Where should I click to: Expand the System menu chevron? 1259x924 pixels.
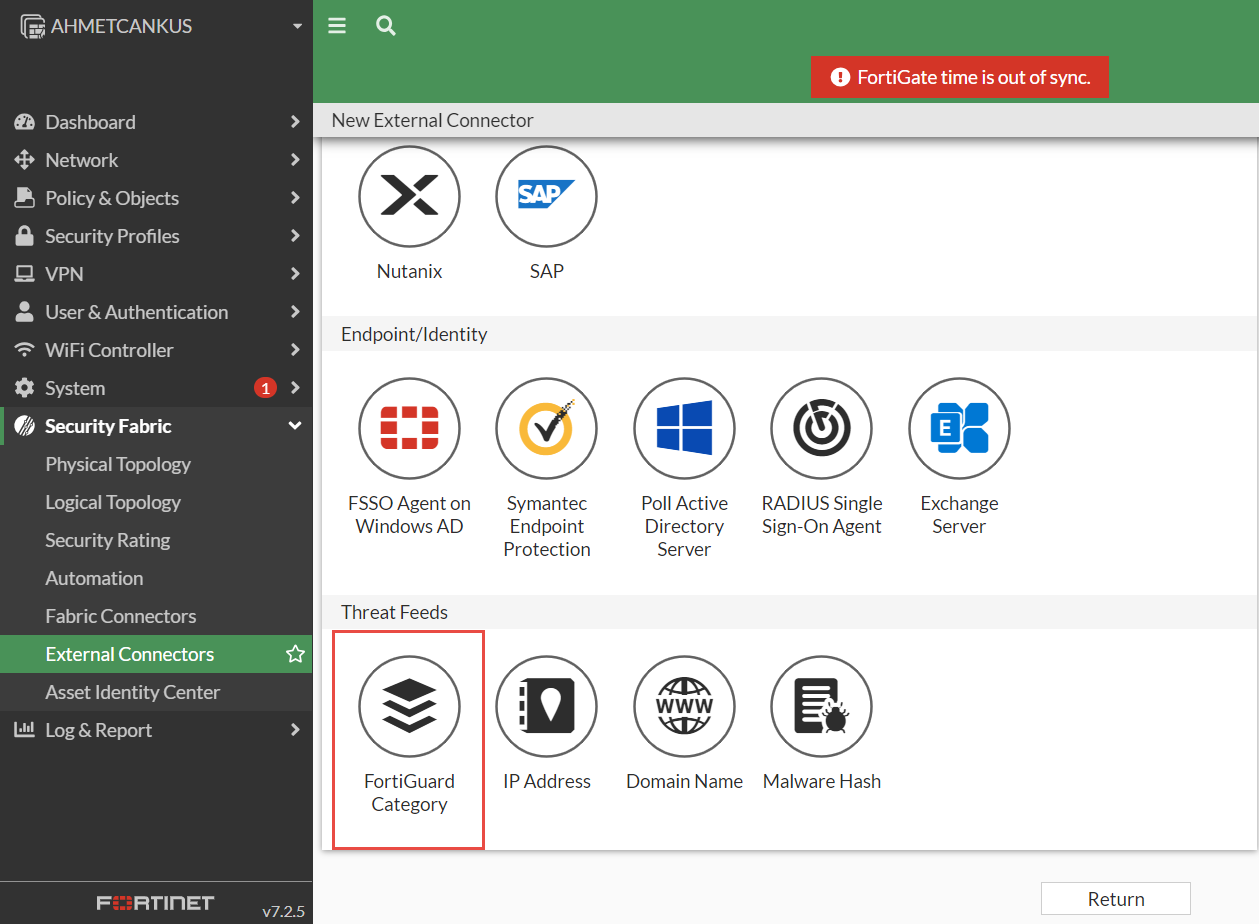click(x=295, y=388)
